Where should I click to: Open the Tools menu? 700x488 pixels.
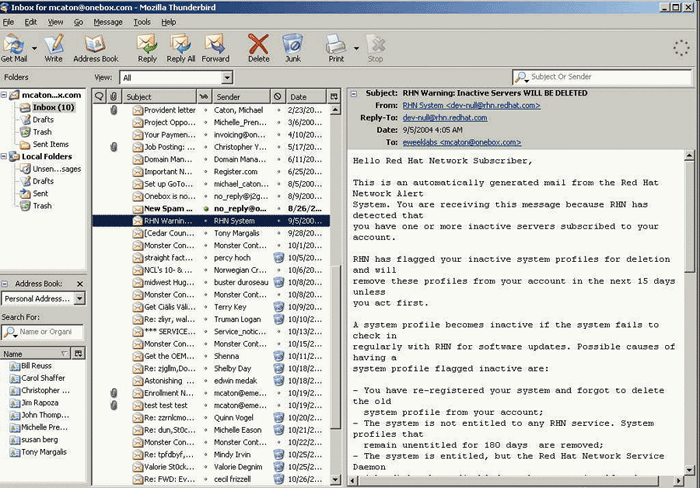(142, 22)
